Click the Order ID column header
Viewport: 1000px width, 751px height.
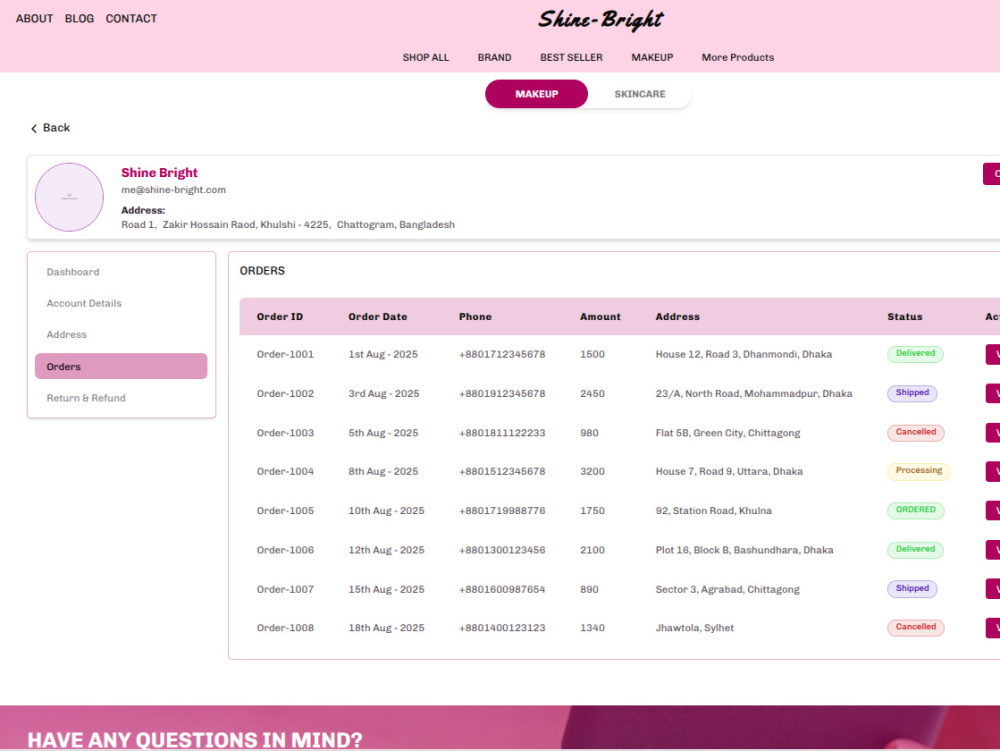279,317
